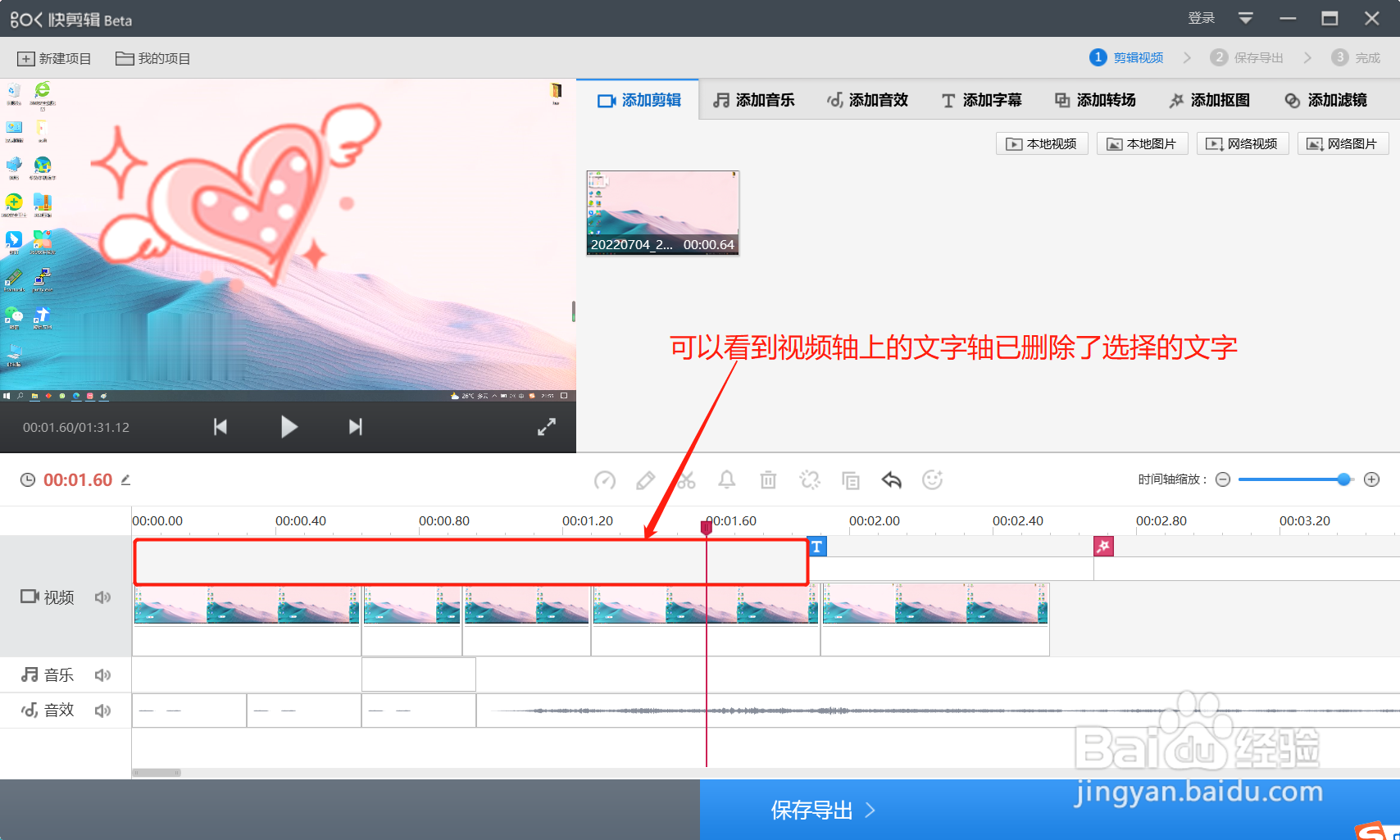Edit current time with small pencil
1400x840 pixels.
point(125,480)
